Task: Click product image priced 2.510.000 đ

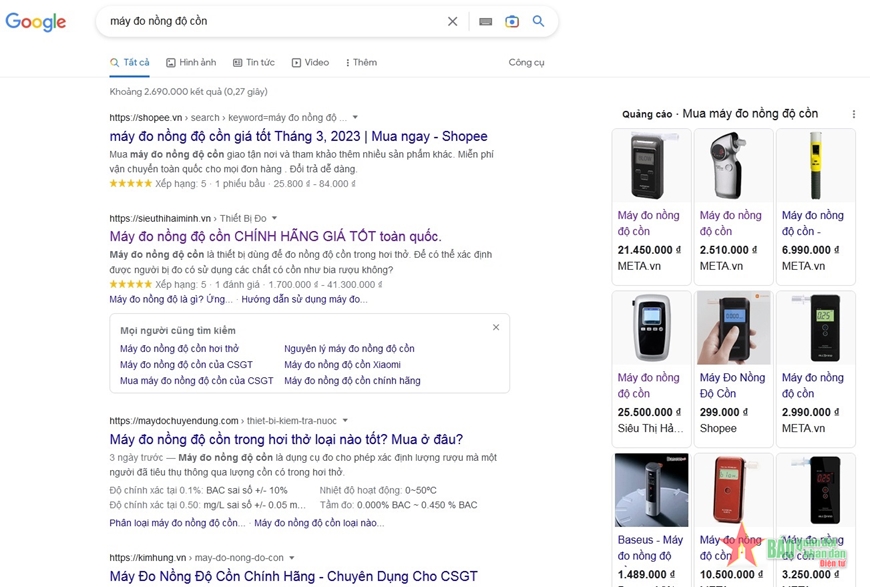Action: coord(734,165)
